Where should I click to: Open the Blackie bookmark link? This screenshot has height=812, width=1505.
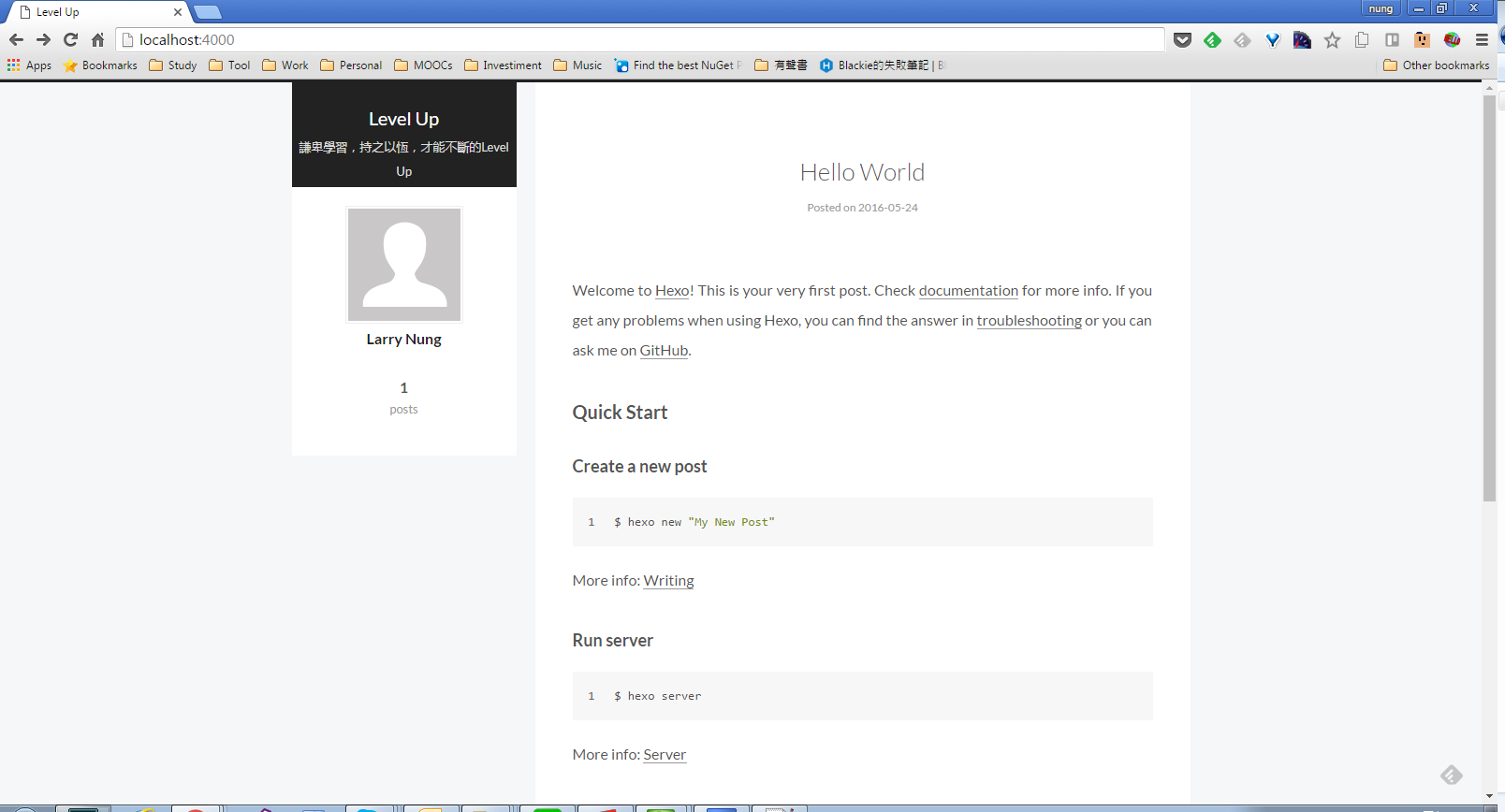(x=882, y=65)
